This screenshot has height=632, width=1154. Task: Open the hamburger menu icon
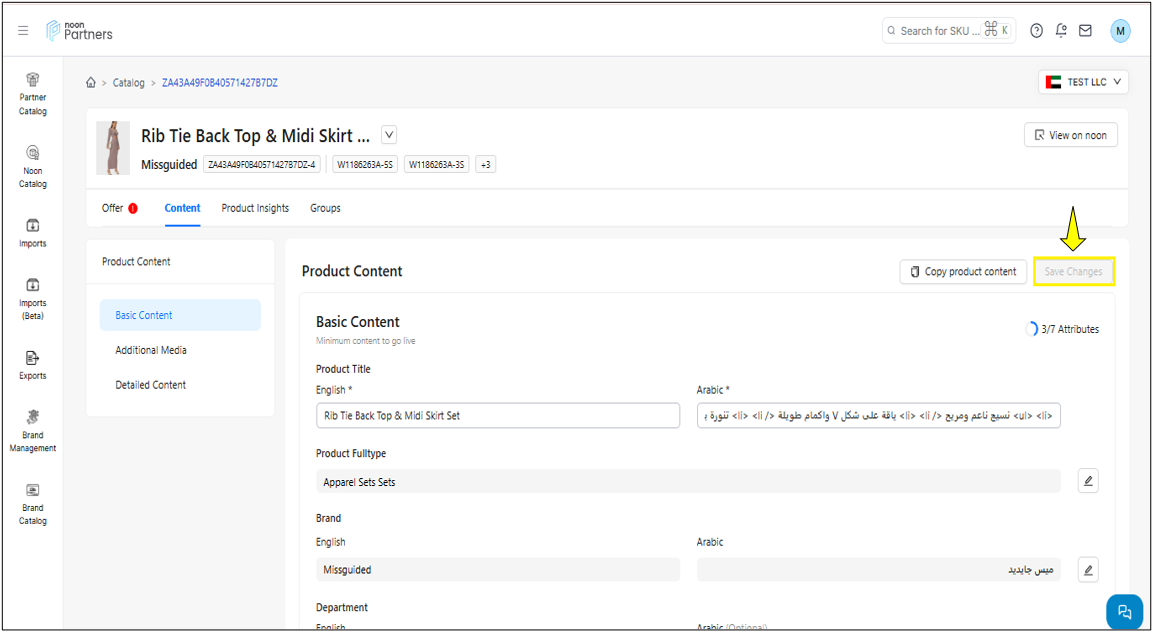tap(23, 31)
